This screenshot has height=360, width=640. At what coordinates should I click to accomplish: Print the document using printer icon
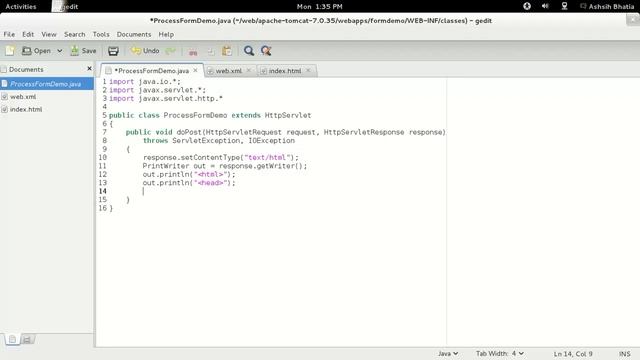(x=113, y=51)
